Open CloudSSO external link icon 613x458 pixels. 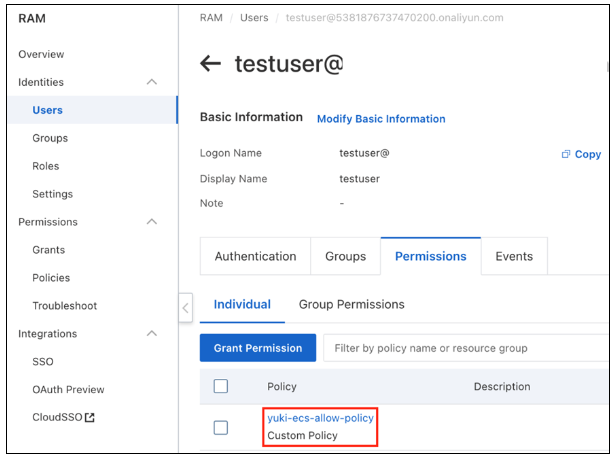(89, 418)
